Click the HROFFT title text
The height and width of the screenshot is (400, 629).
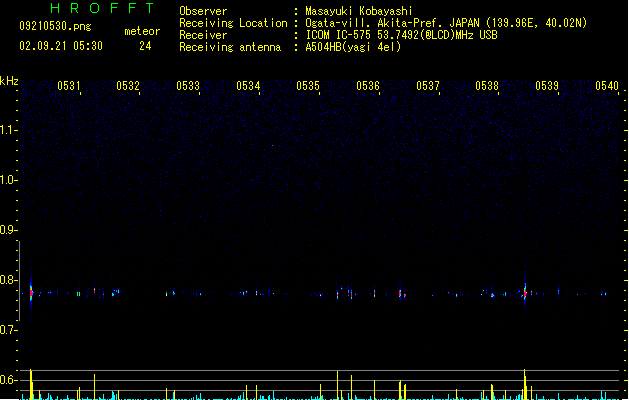point(102,8)
